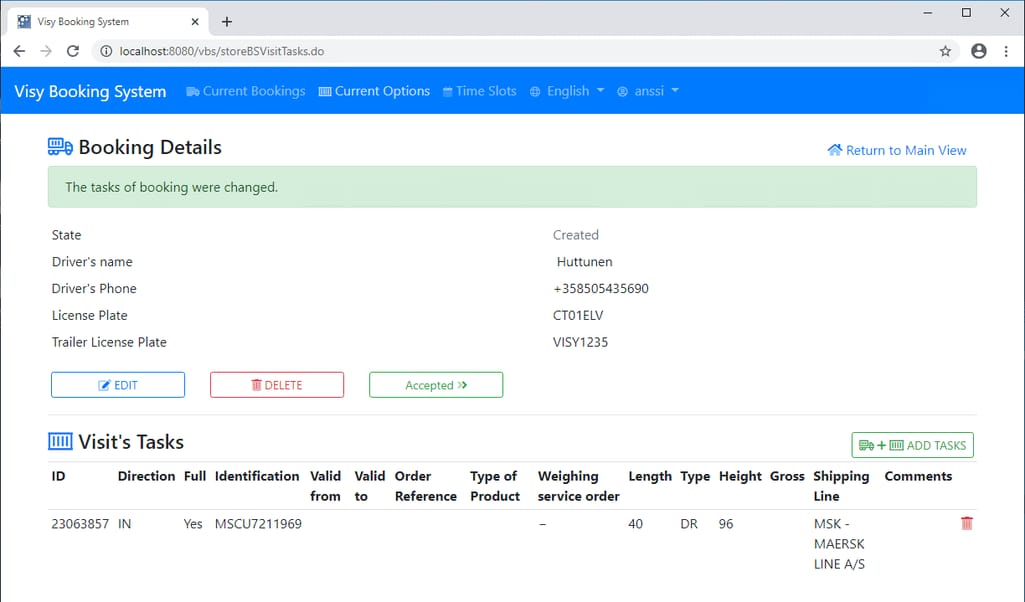This screenshot has width=1025, height=602.
Task: Click the ADD TASKS button
Action: coord(913,445)
